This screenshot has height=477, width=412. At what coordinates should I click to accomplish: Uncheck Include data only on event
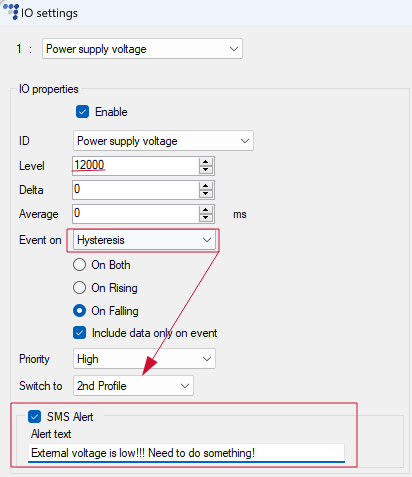79,333
